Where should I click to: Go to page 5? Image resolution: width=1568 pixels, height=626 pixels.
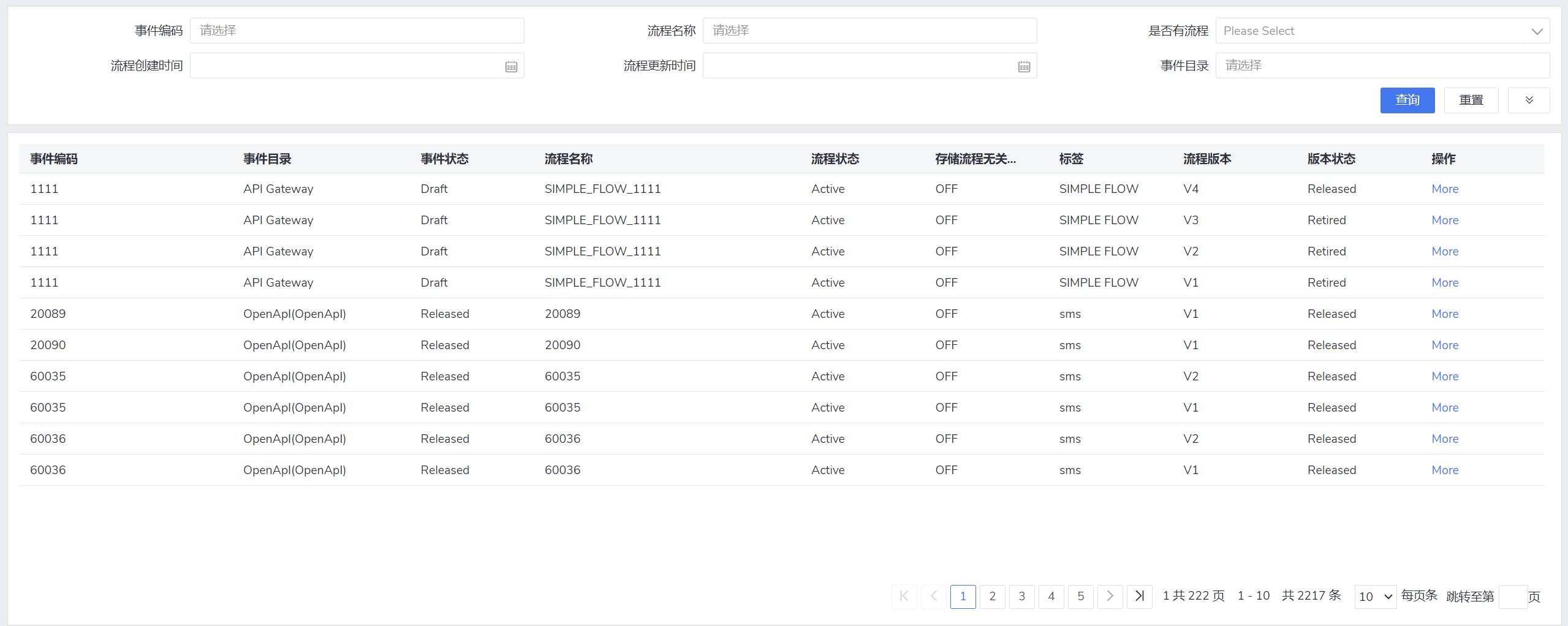(x=1080, y=596)
